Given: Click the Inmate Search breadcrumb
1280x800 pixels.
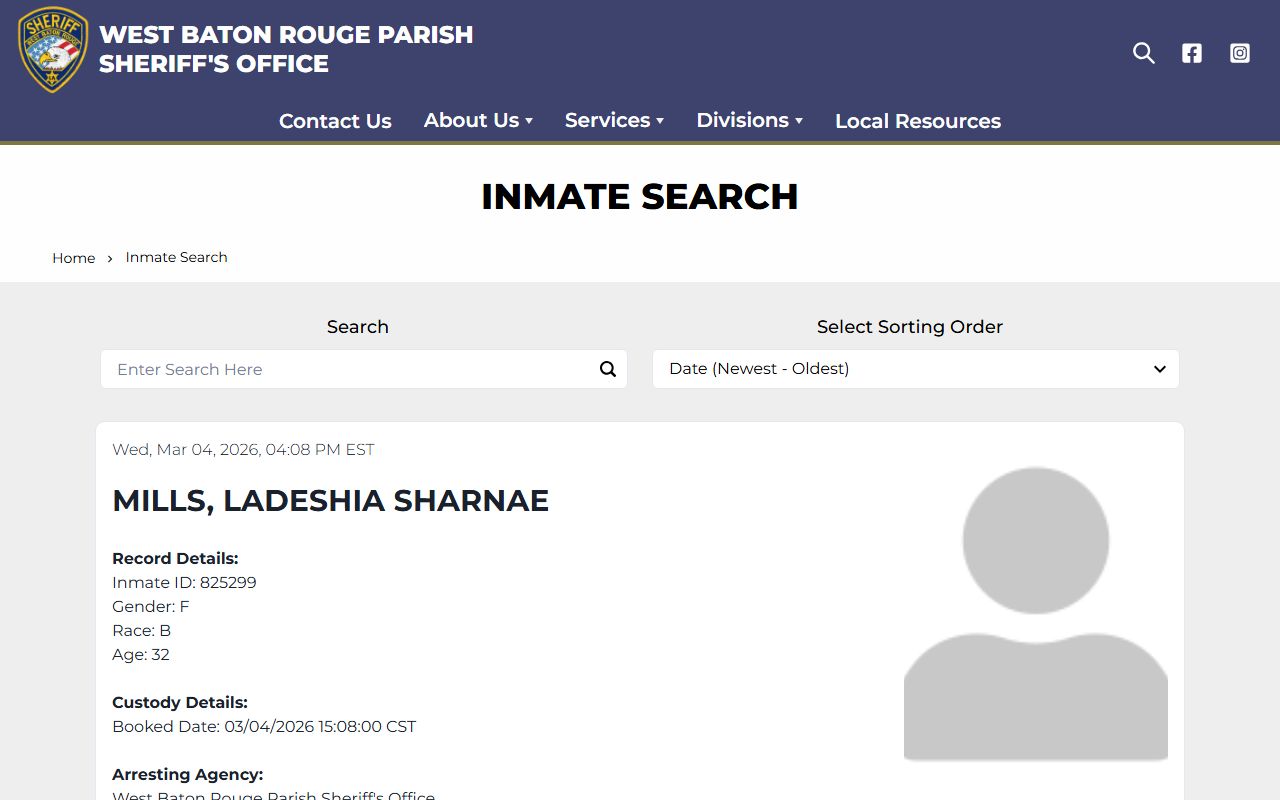Looking at the screenshot, I should tap(176, 257).
